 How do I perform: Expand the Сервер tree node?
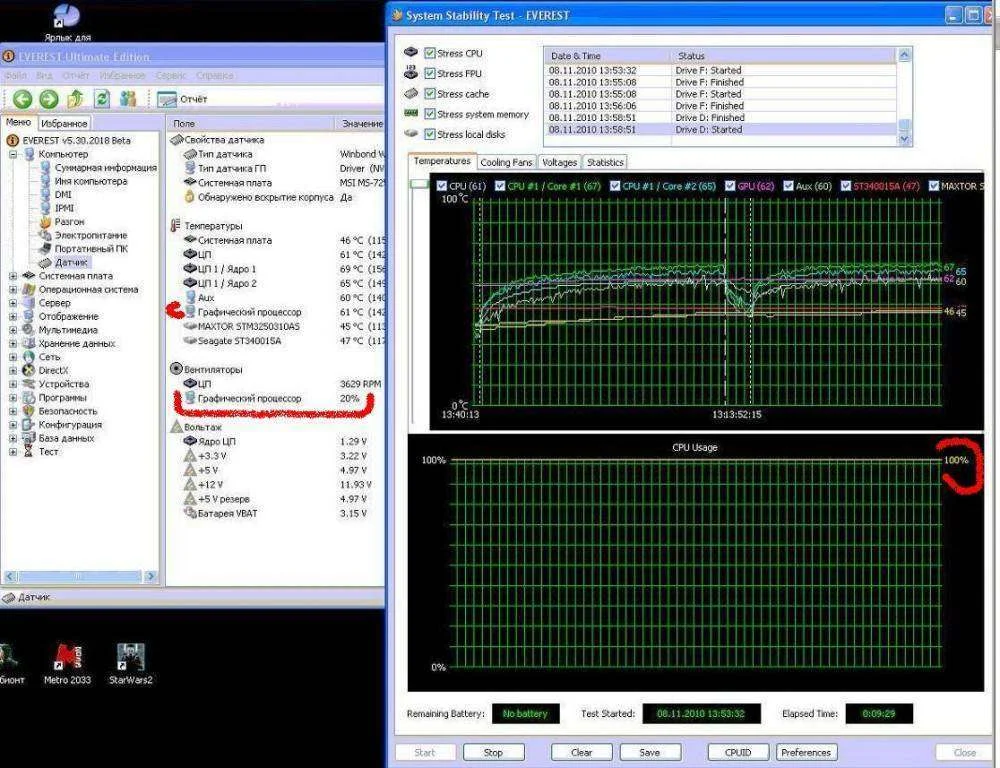click(13, 303)
